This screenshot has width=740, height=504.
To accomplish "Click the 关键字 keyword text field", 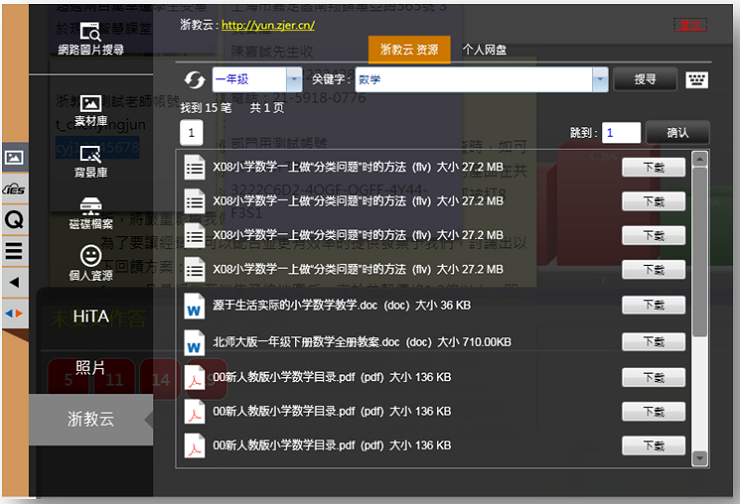I will 474,79.
